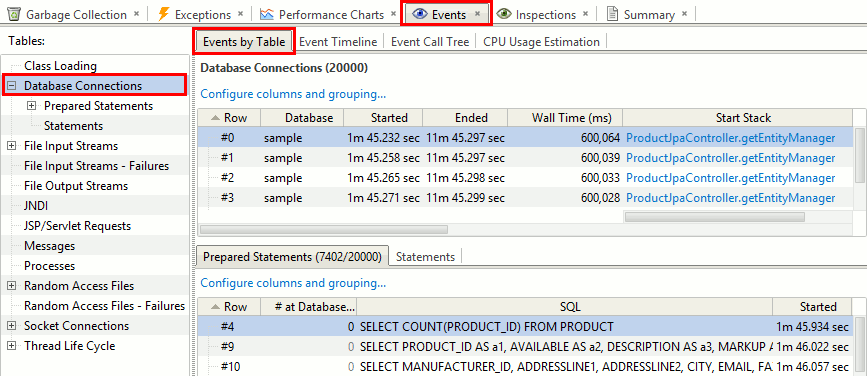Open the CPU Usage Estimation tab
Screen dimensions: 867x376
pyautogui.click(x=541, y=41)
